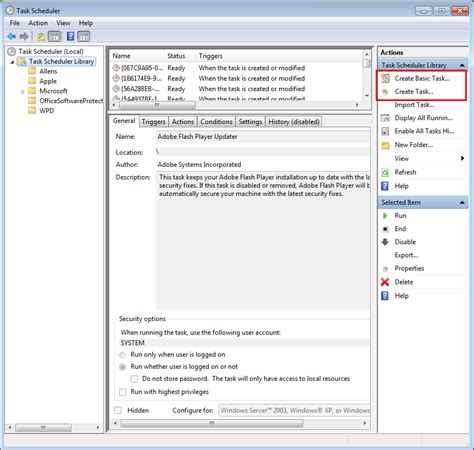Screen dimensions: 474x450
Task: Click the Disable action label
Action: pos(405,242)
